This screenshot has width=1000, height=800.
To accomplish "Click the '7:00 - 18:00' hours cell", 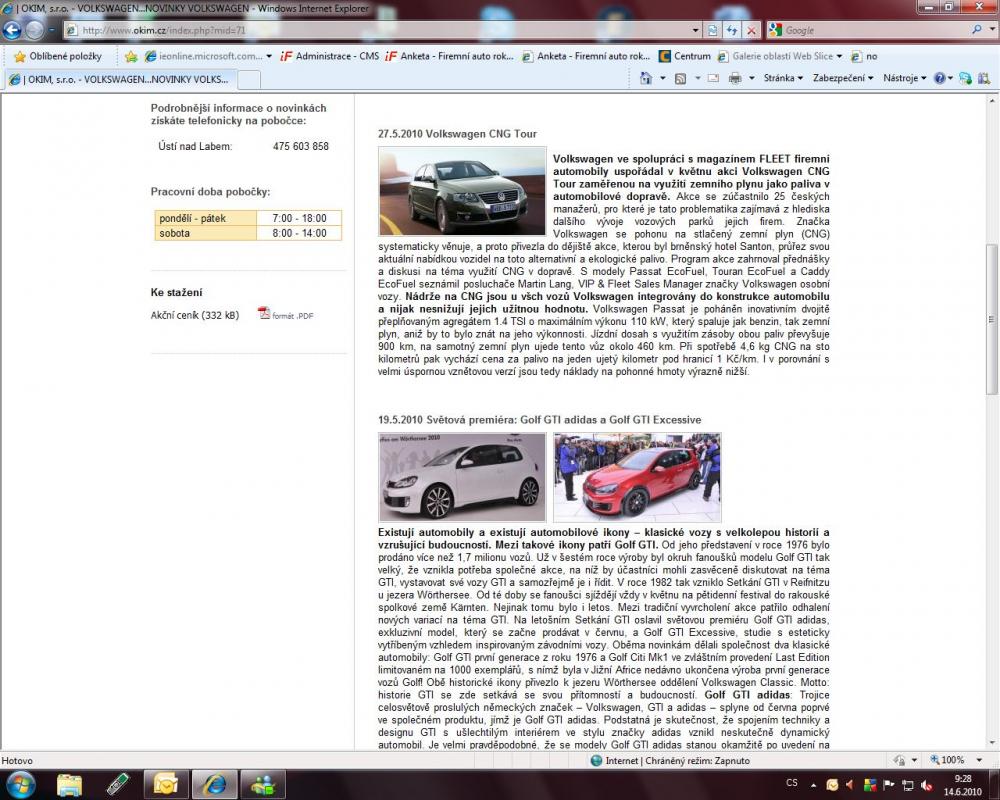I will tap(299, 218).
